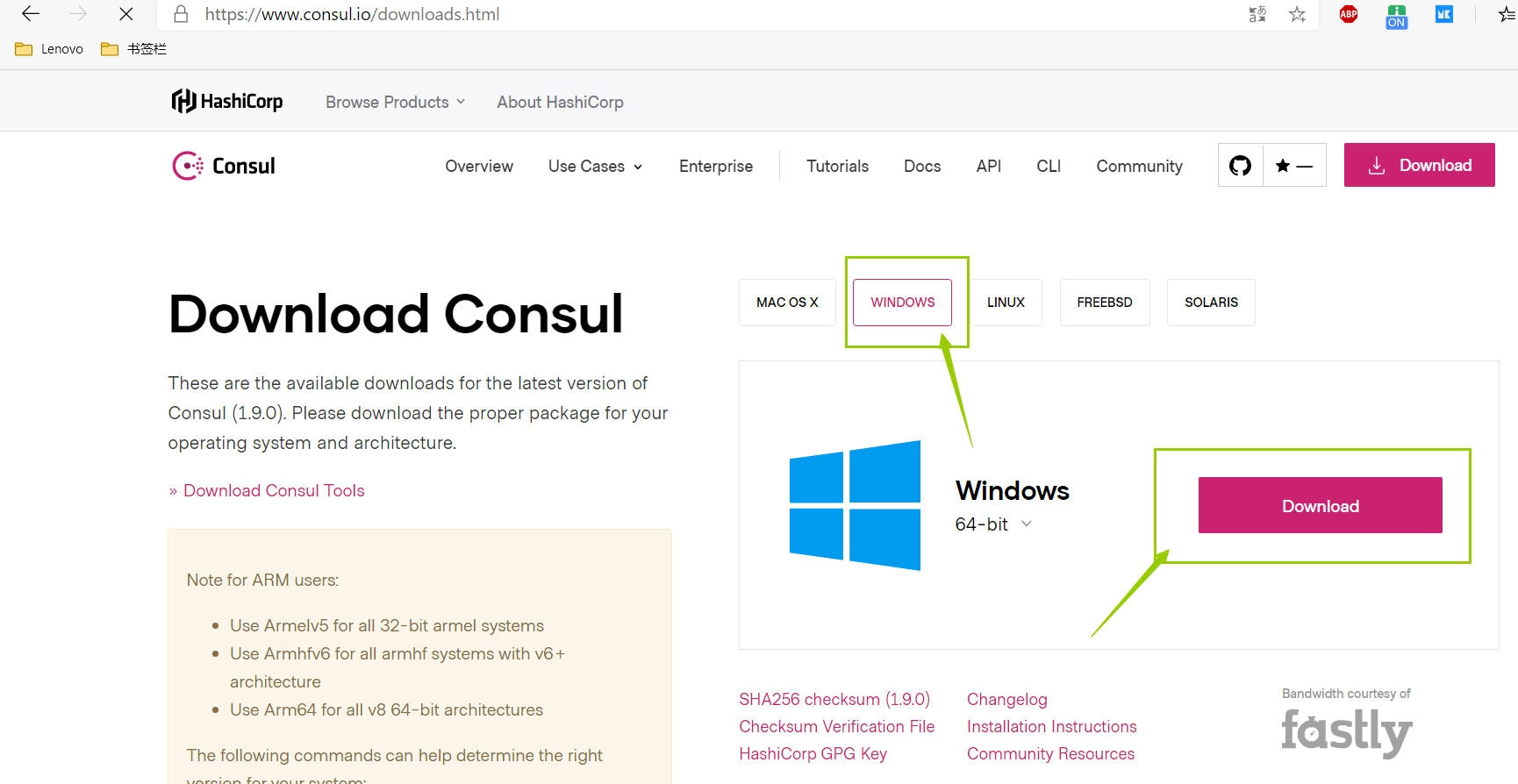Select the FREEBSD tab

coord(1105,303)
